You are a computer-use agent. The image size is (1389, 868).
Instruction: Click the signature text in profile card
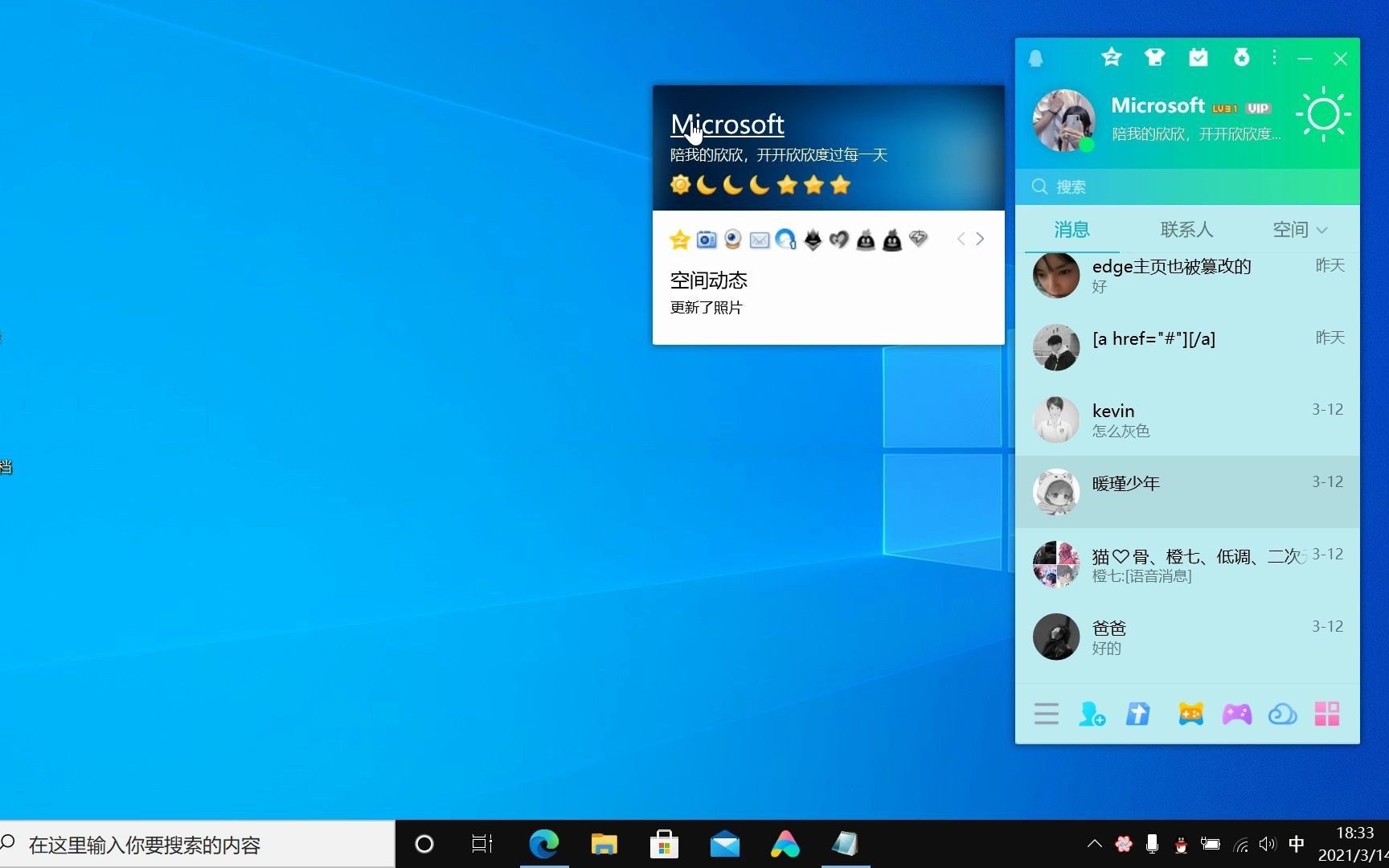click(779, 155)
